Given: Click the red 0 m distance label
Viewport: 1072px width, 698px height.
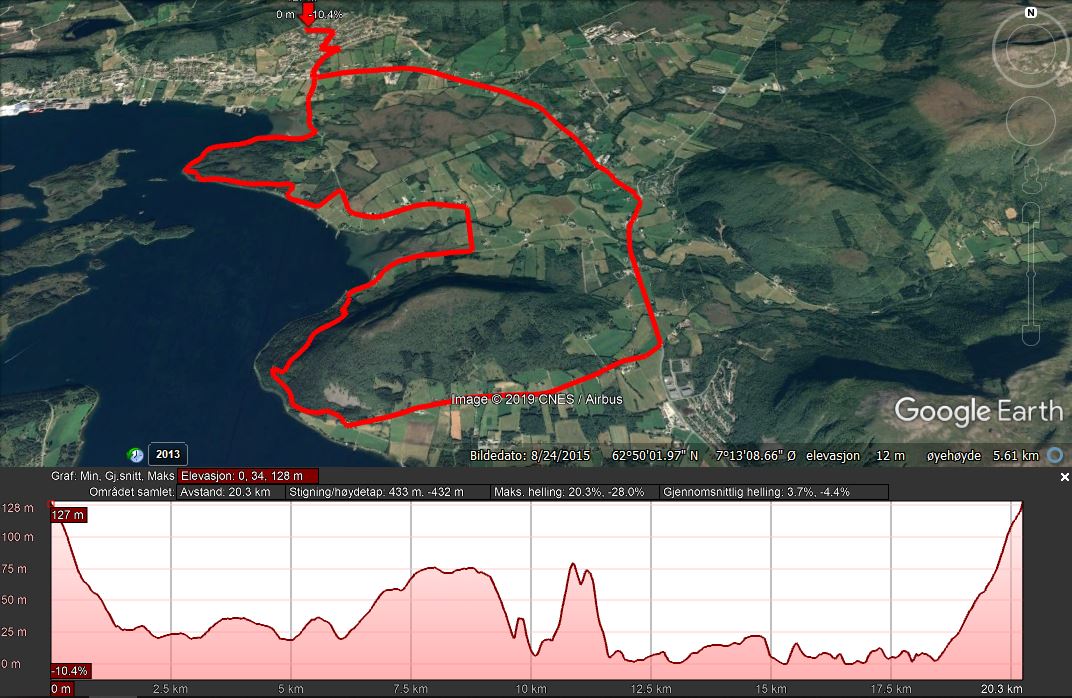Looking at the screenshot, I should pyautogui.click(x=62, y=689).
